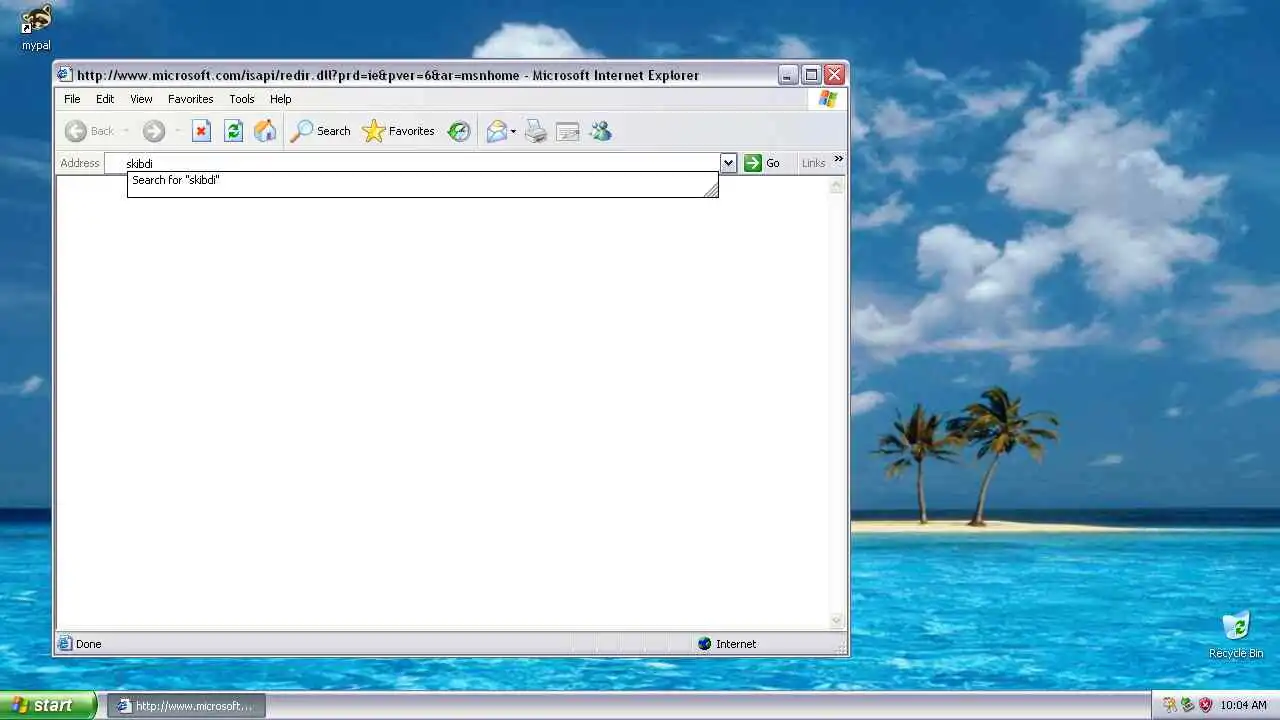Minimize the Internet Explorer window
Image resolution: width=1280 pixels, height=720 pixels.
click(788, 74)
